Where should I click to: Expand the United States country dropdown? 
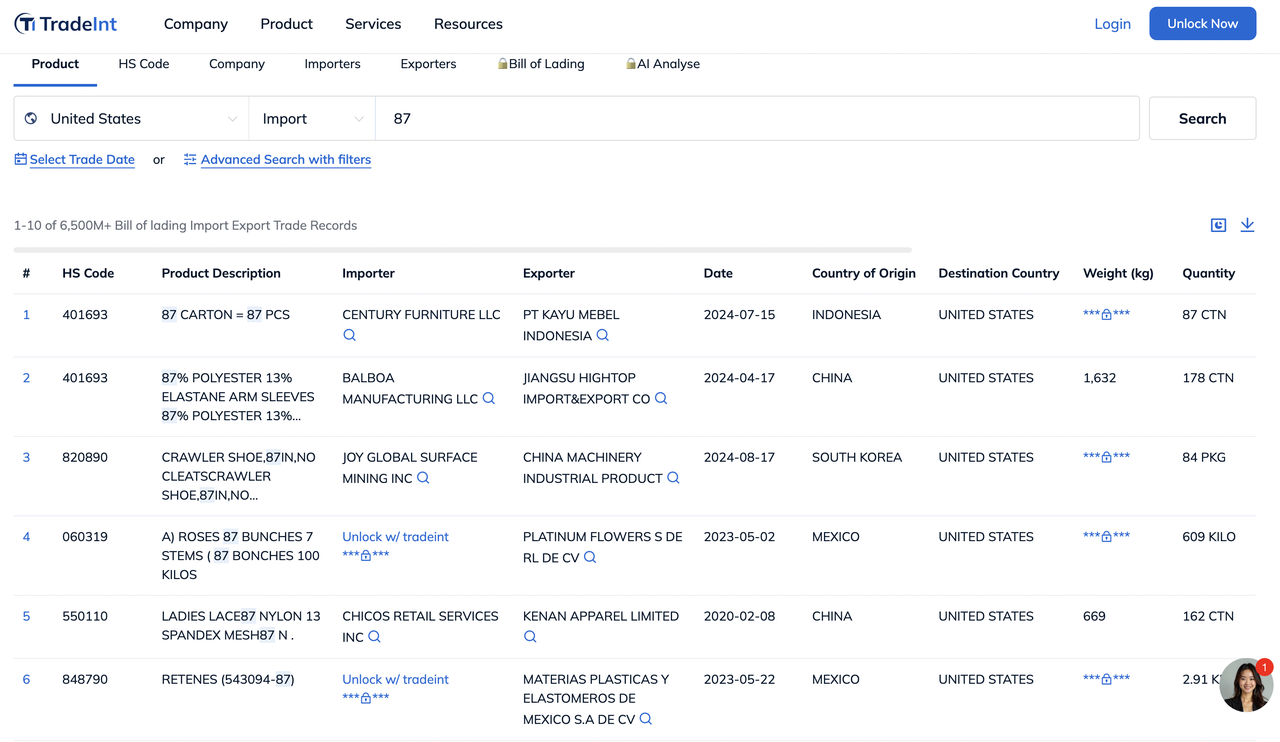(x=131, y=118)
